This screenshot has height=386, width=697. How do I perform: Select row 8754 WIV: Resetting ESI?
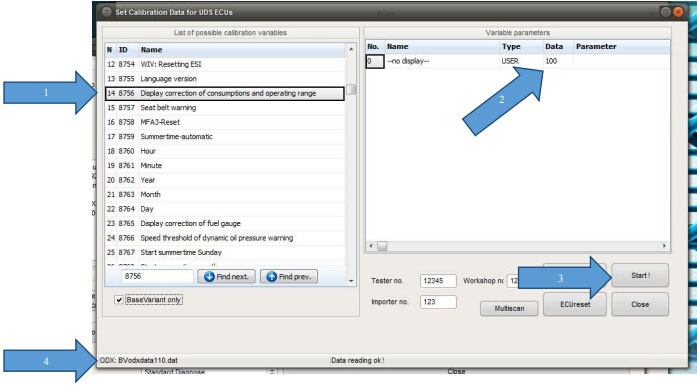click(x=225, y=64)
